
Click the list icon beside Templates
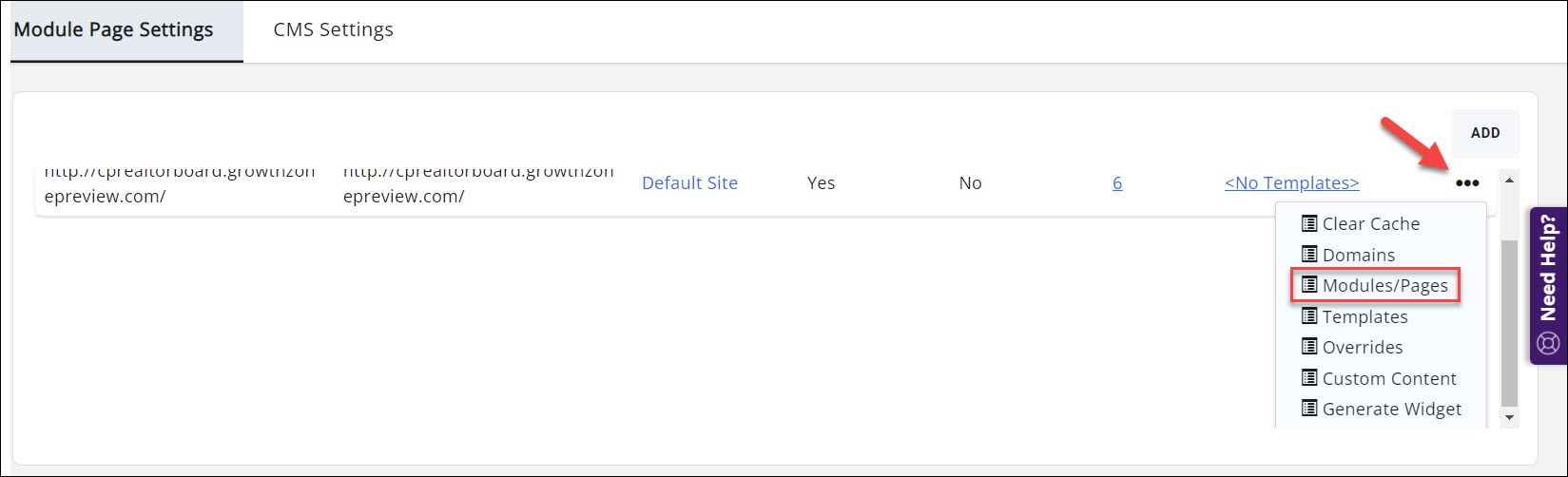tap(1309, 316)
